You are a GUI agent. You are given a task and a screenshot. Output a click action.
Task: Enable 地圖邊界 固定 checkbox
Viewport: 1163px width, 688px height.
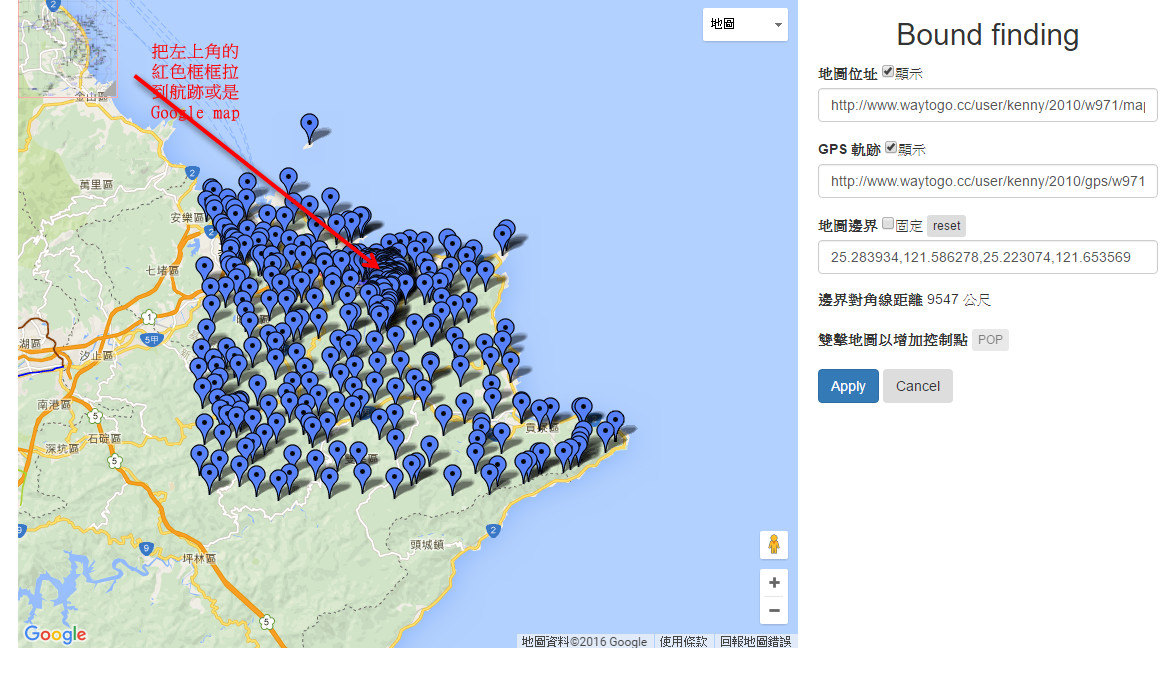pos(888,224)
